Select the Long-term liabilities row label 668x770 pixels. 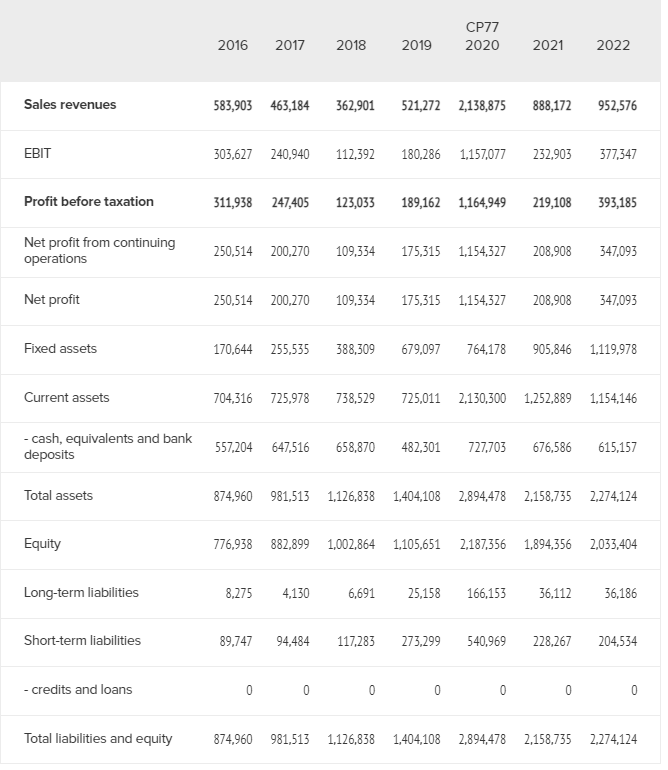[81, 592]
